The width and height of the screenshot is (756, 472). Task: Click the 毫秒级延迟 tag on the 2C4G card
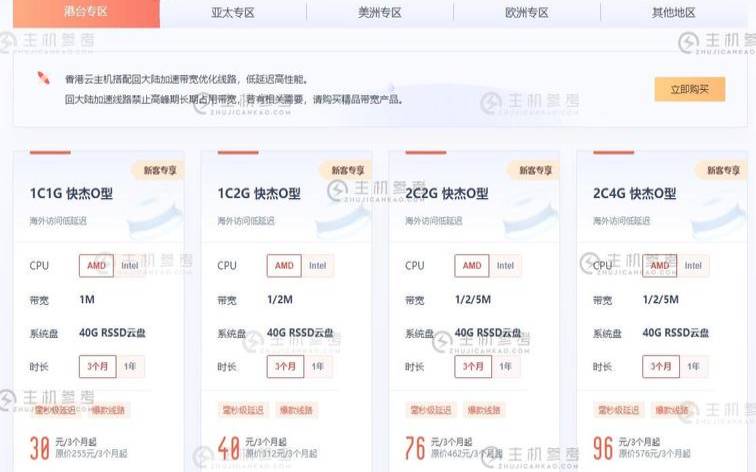pos(619,410)
